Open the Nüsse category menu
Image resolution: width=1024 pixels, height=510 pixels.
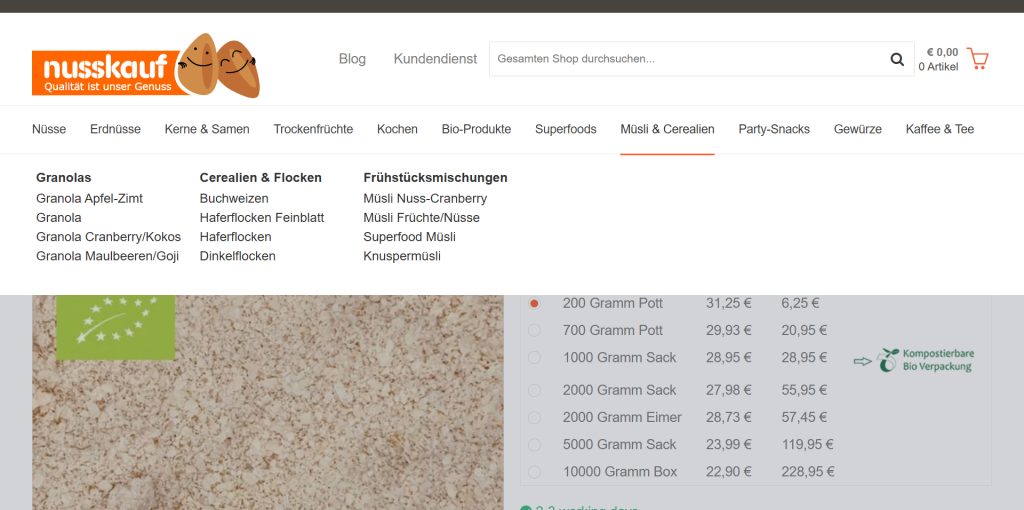click(x=49, y=129)
